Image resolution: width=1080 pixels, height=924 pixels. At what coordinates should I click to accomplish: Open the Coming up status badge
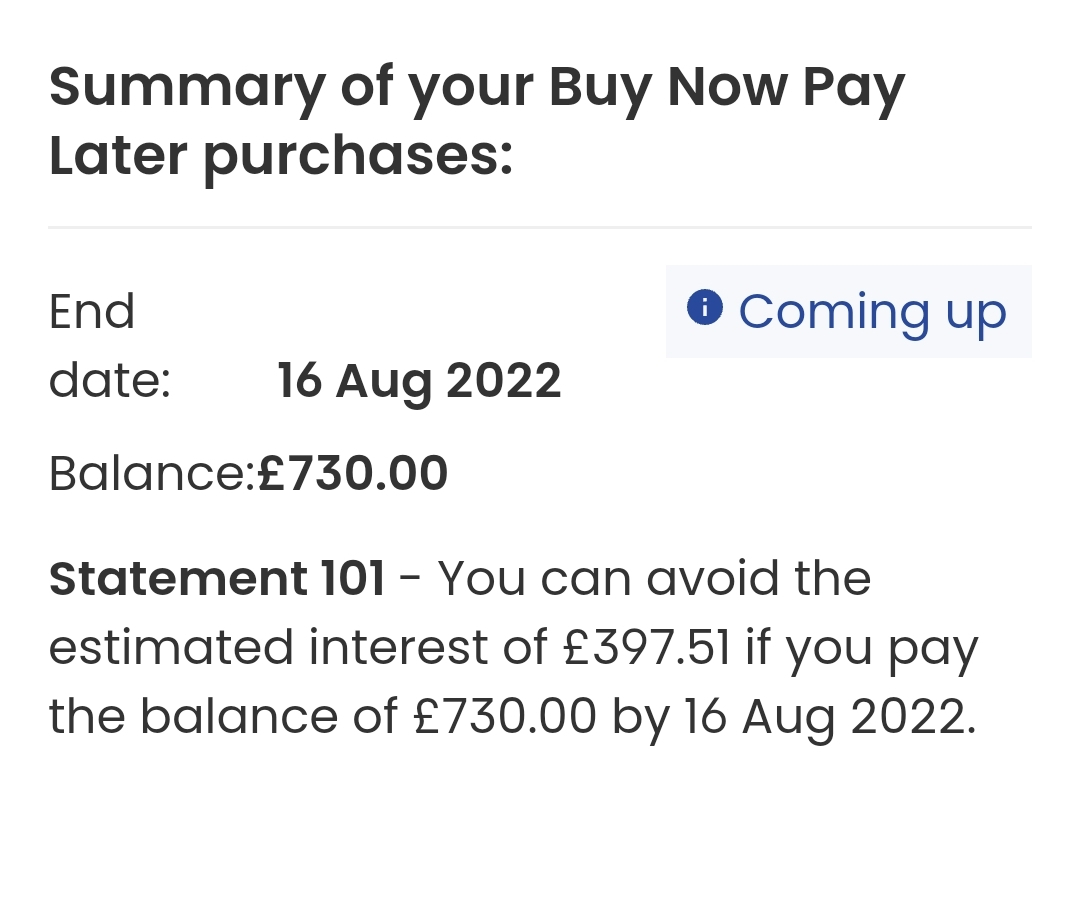tap(849, 311)
